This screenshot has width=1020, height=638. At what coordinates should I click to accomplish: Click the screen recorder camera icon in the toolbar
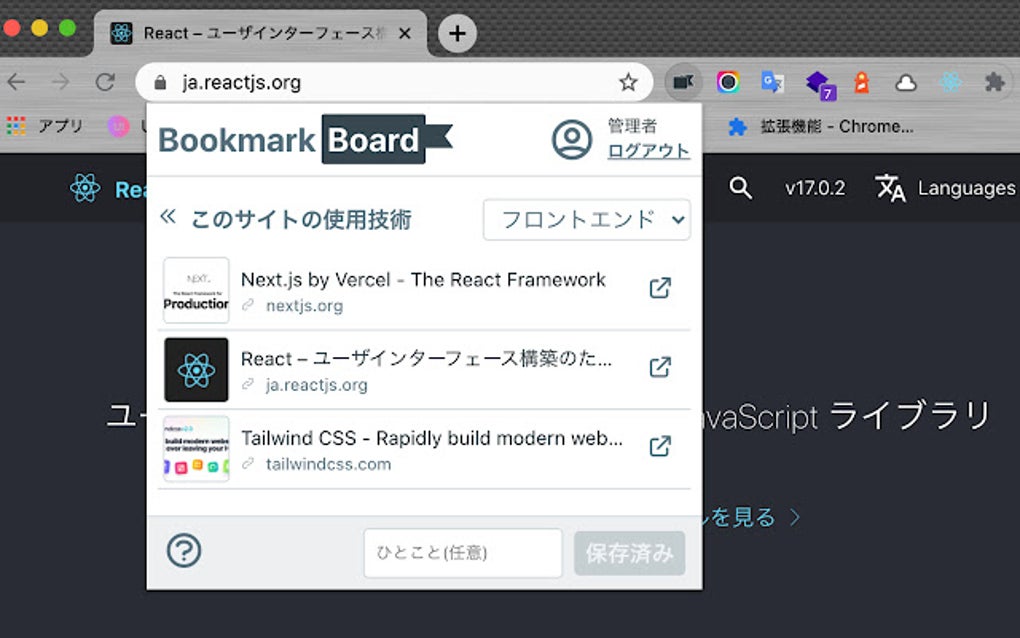point(684,82)
